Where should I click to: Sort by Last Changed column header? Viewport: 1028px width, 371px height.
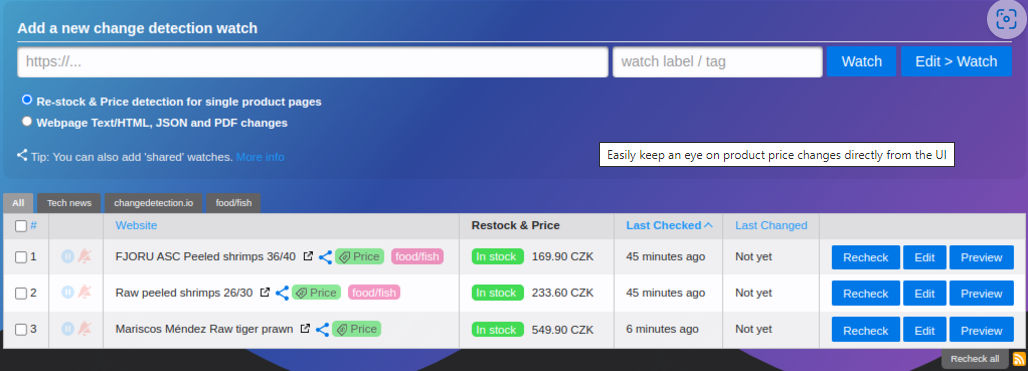[771, 225]
